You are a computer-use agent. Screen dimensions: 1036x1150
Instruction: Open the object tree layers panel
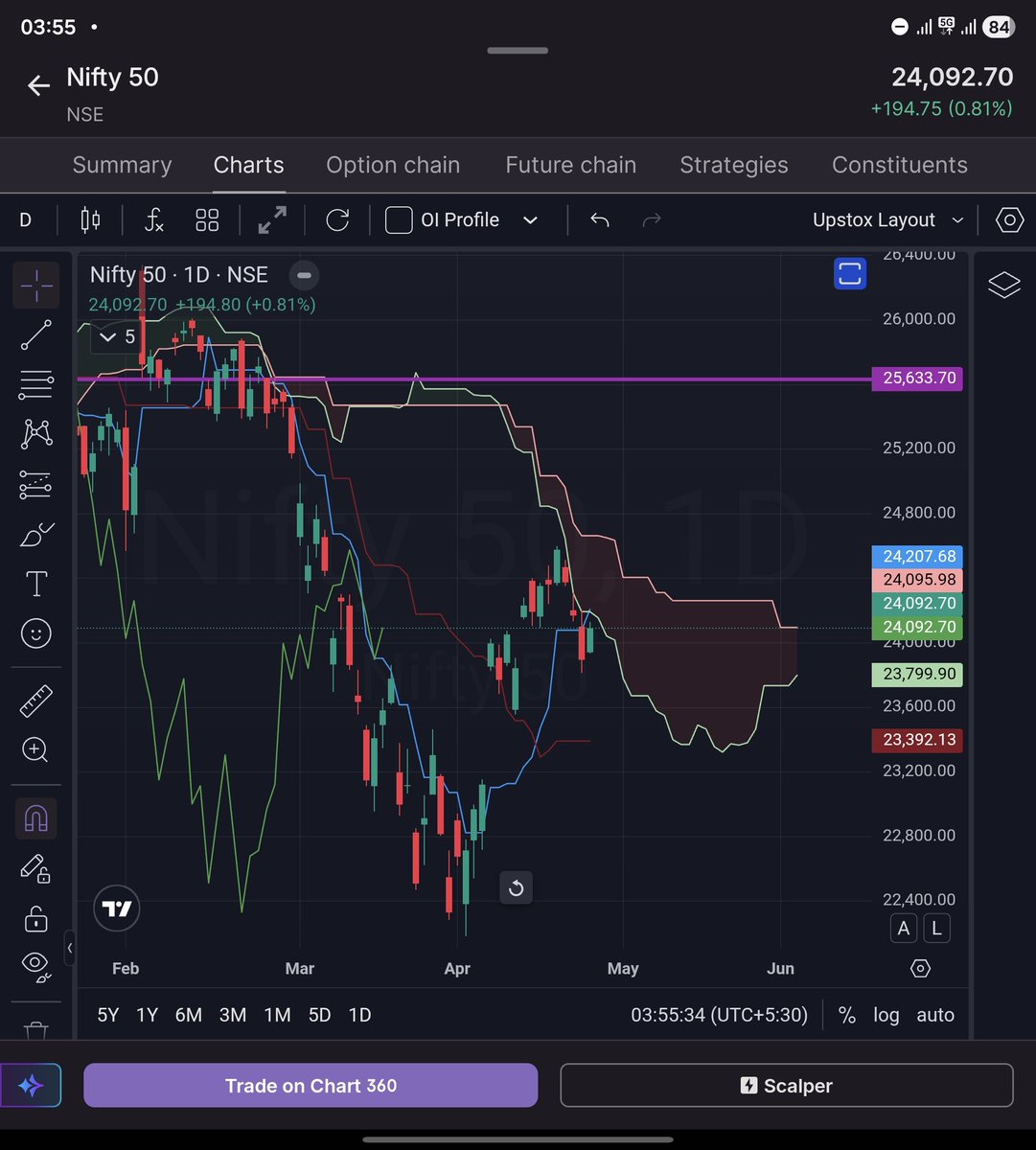1003,286
